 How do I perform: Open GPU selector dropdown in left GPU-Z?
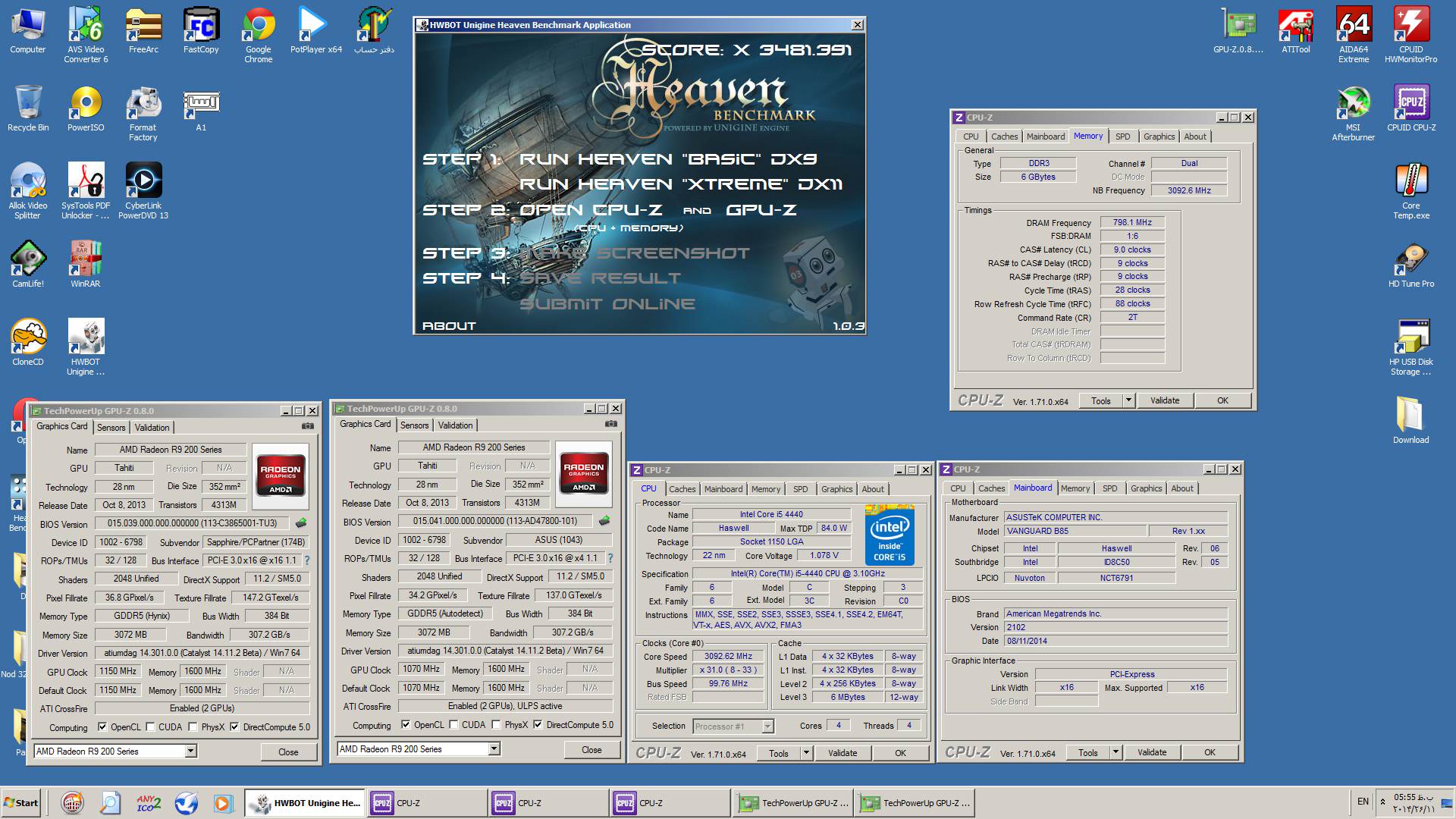pos(191,751)
